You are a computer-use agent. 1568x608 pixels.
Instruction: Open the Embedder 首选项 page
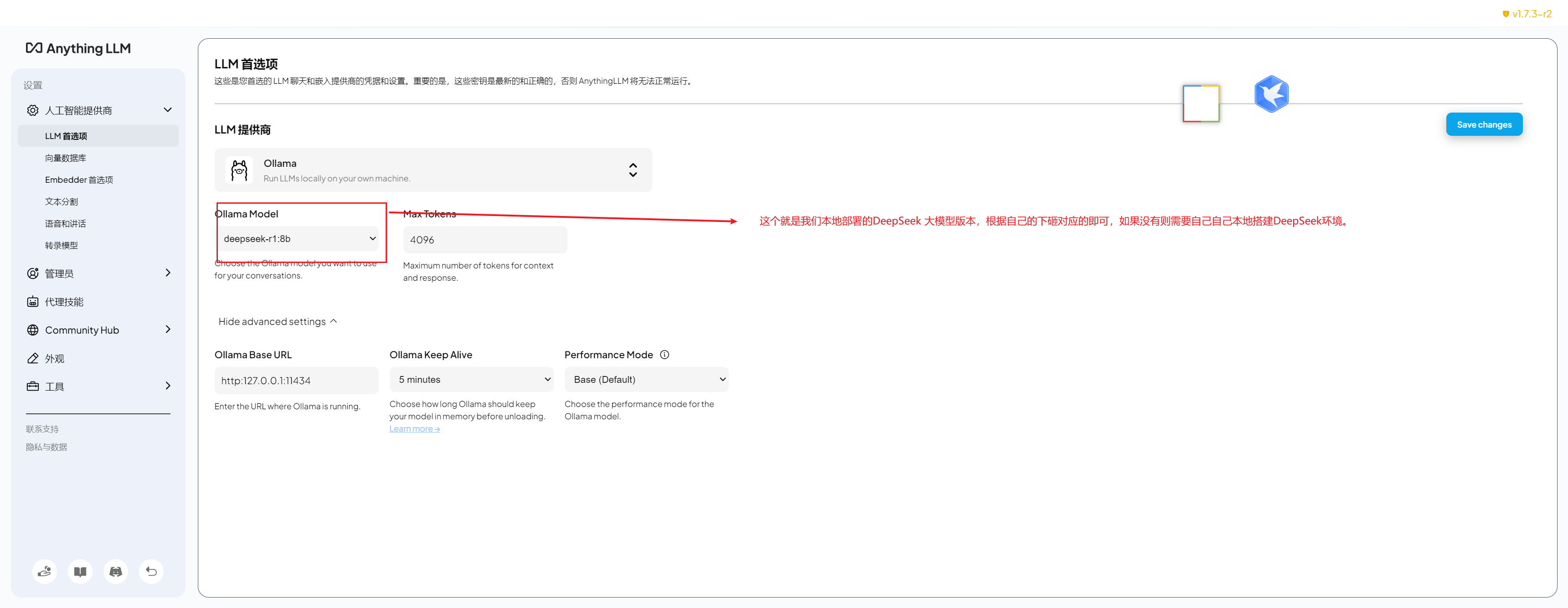(x=78, y=180)
